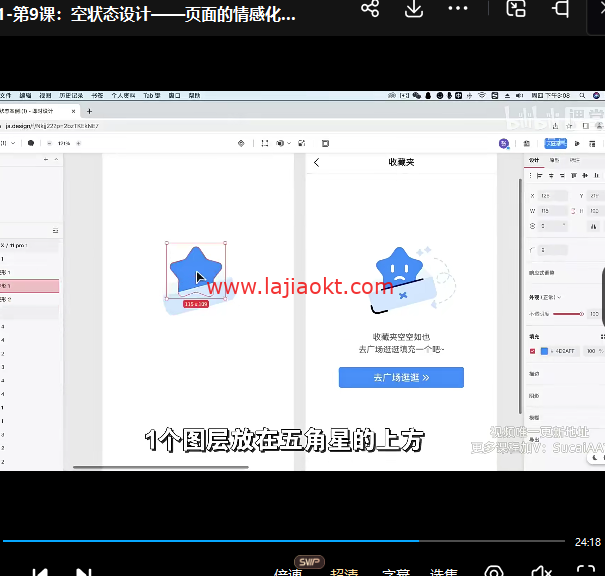Click the W width input field
The image size is (605, 576).
(x=553, y=211)
